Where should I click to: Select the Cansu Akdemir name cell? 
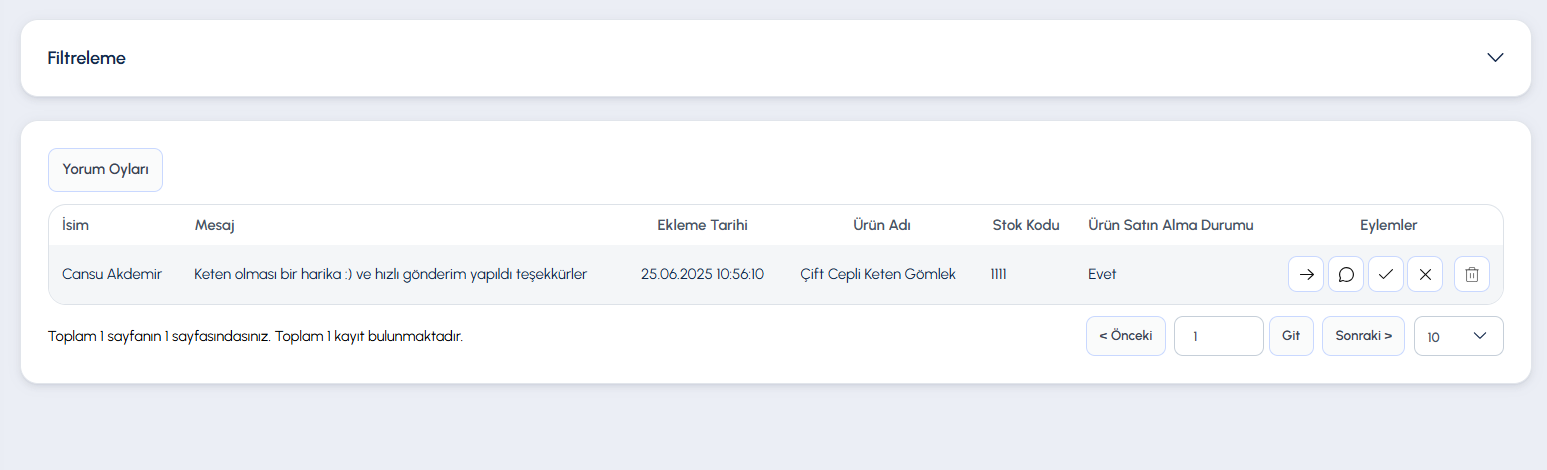(x=112, y=274)
